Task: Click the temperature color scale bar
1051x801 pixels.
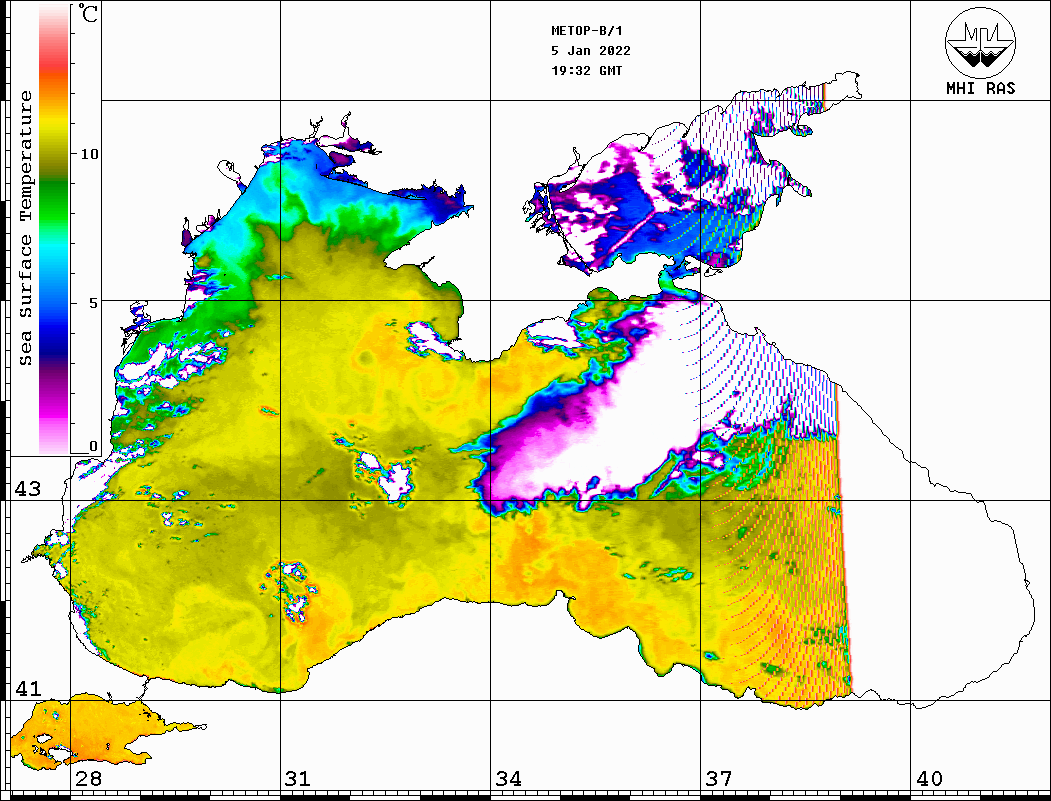Action: (x=54, y=229)
